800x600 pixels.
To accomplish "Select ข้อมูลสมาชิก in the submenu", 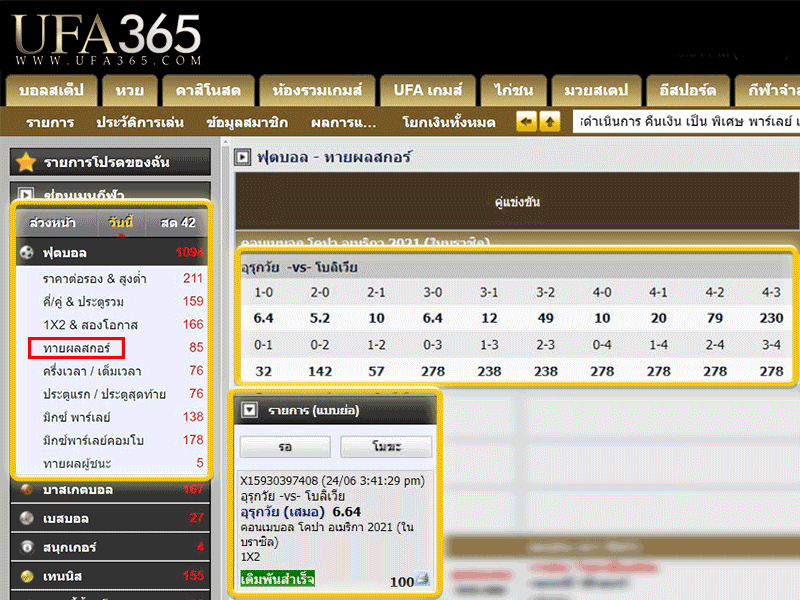I will (x=247, y=122).
